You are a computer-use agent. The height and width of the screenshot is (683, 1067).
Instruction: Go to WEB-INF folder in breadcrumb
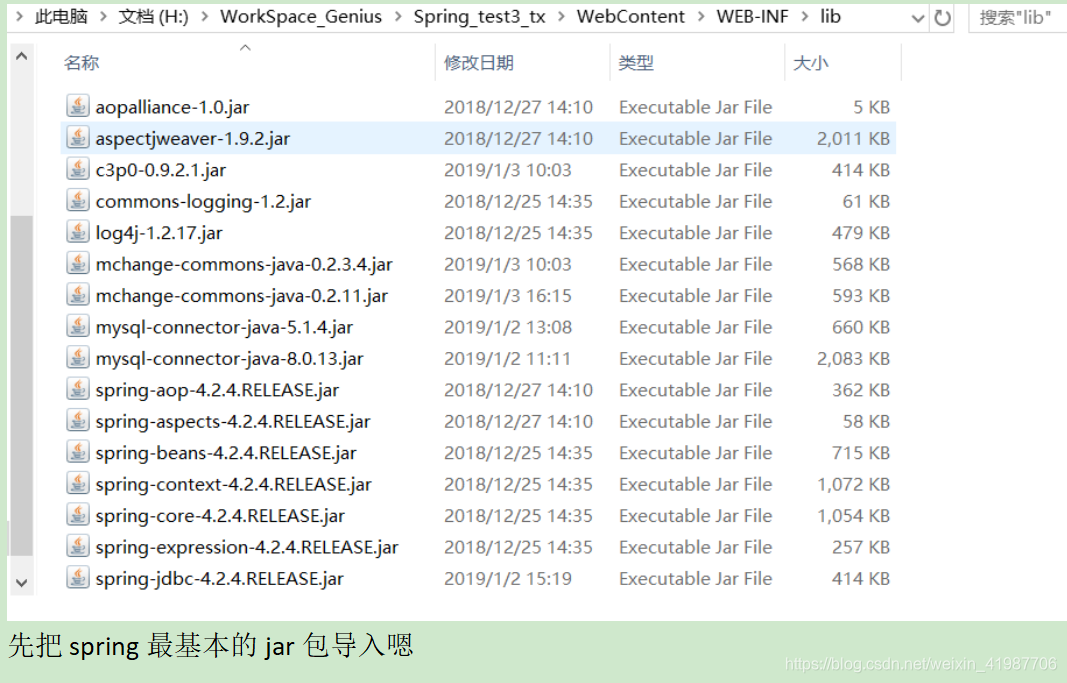[x=753, y=16]
